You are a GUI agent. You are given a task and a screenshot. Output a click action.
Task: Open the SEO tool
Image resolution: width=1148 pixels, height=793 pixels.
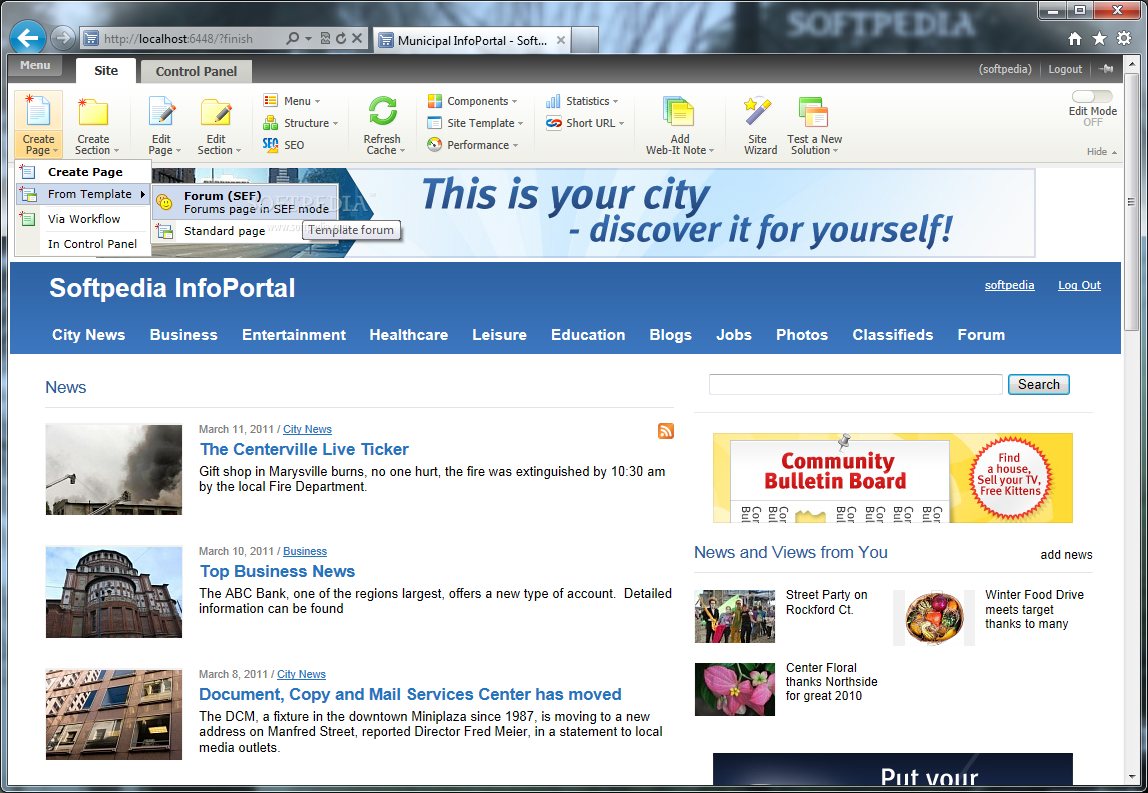click(283, 145)
